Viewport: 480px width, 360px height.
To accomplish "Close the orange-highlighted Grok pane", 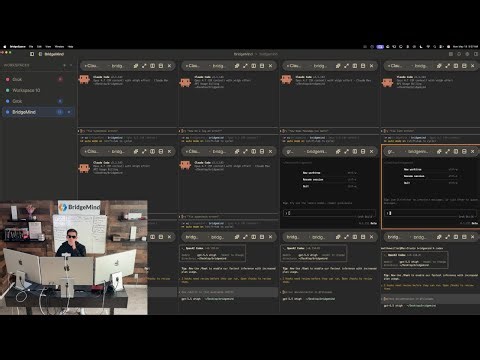I will [472, 151].
